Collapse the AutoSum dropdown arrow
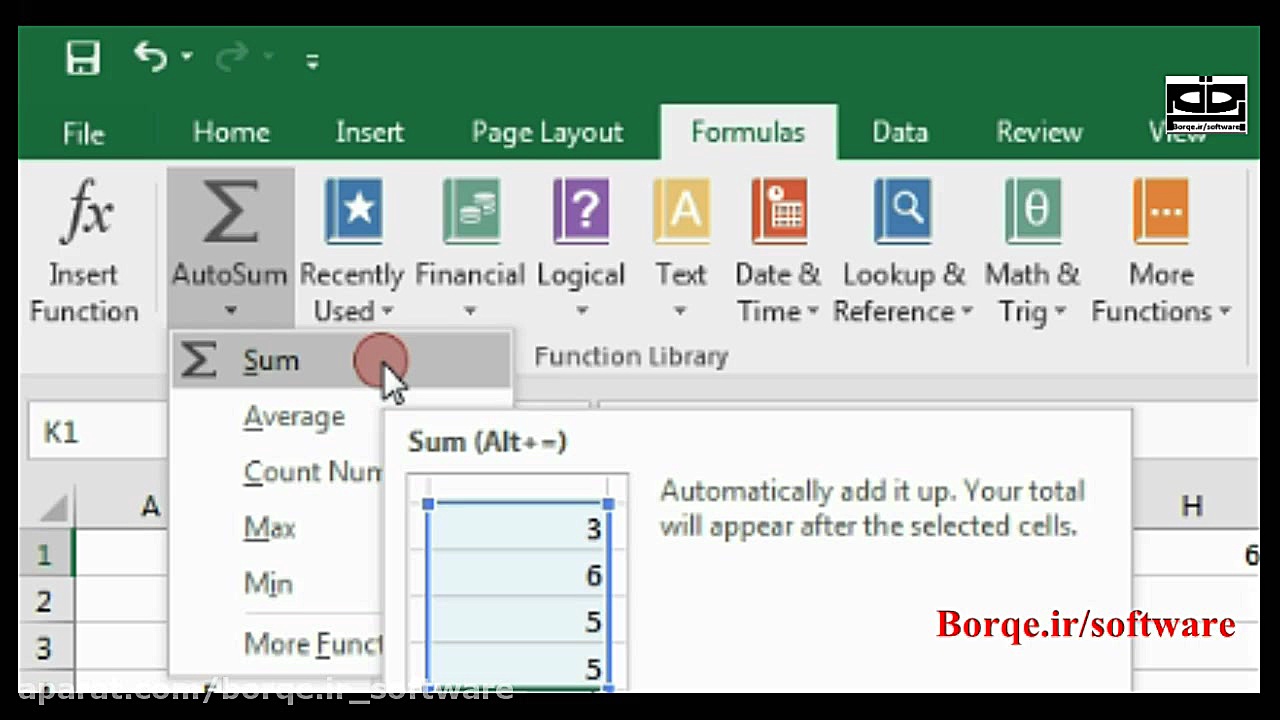The image size is (1280, 720). [x=230, y=311]
